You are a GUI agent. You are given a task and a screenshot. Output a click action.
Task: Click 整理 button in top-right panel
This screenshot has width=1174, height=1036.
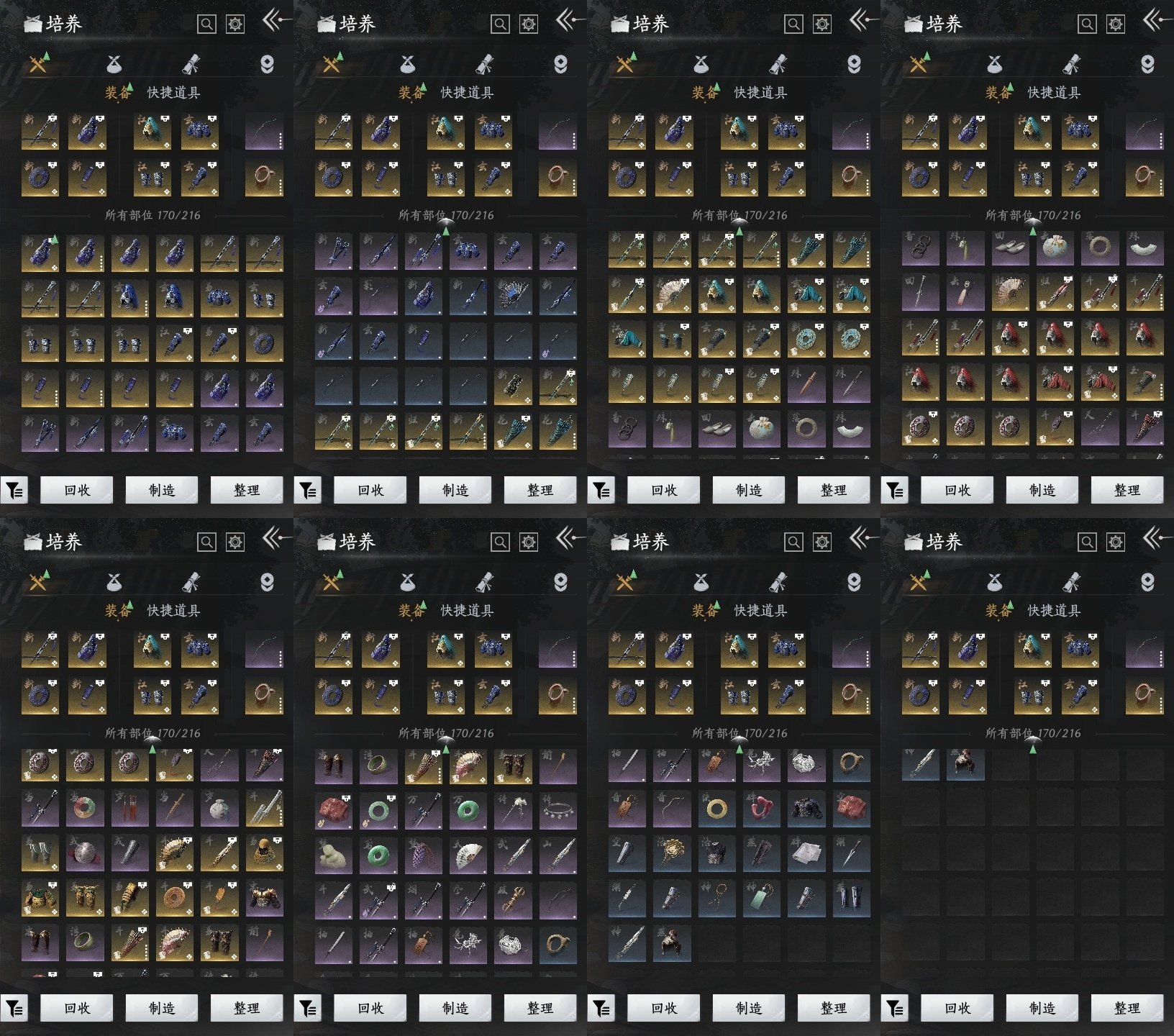pos(1126,490)
